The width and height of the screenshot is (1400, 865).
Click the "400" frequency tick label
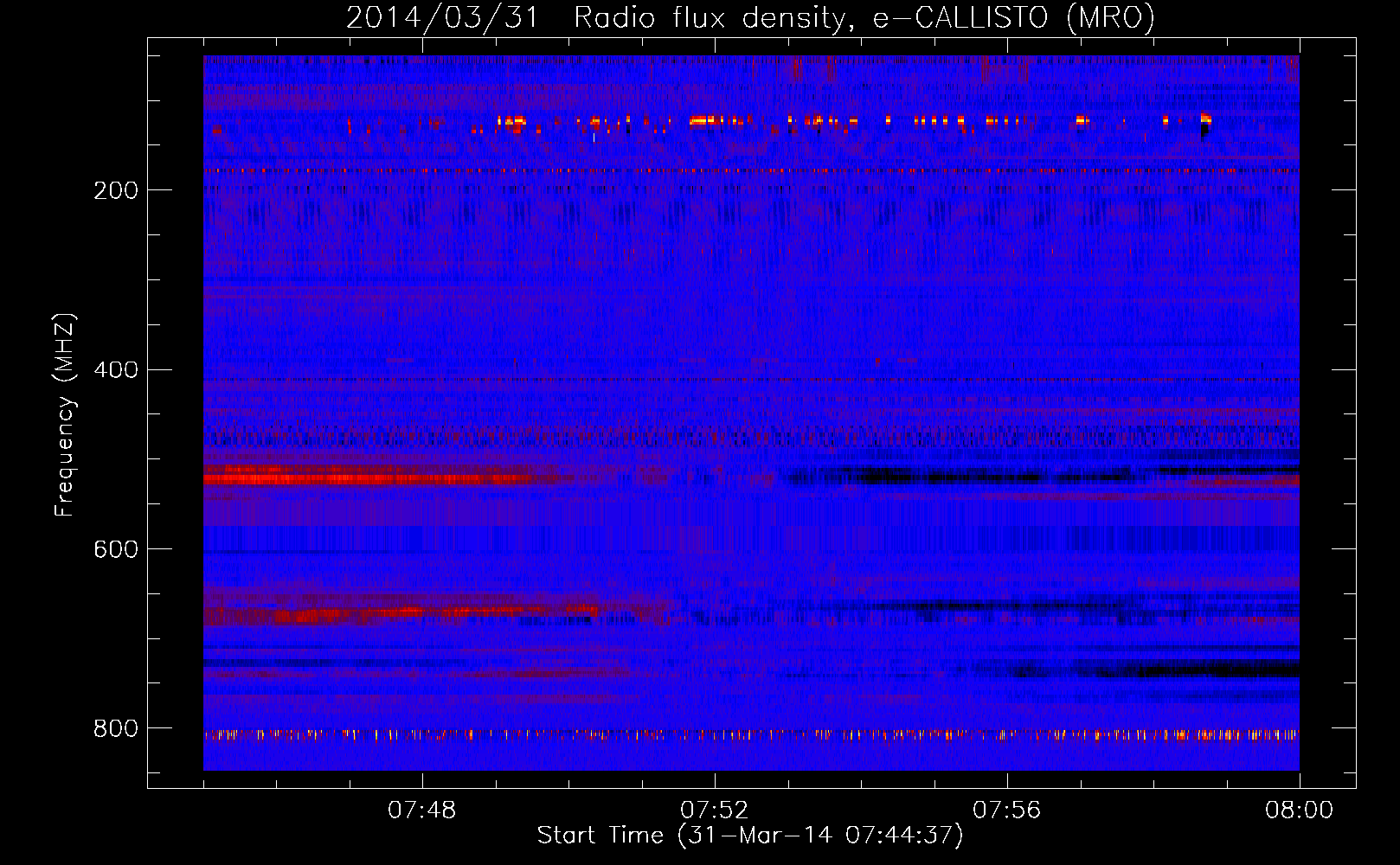pos(116,370)
